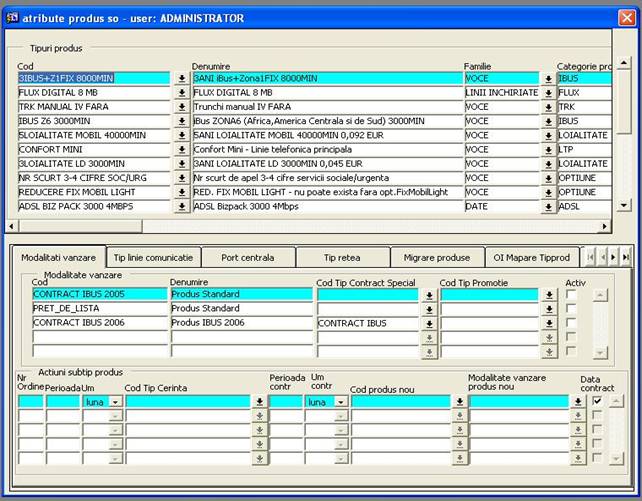This screenshot has width=642, height=501.
Task: Expand Um contr dropdown showing luna
Action: [340, 402]
